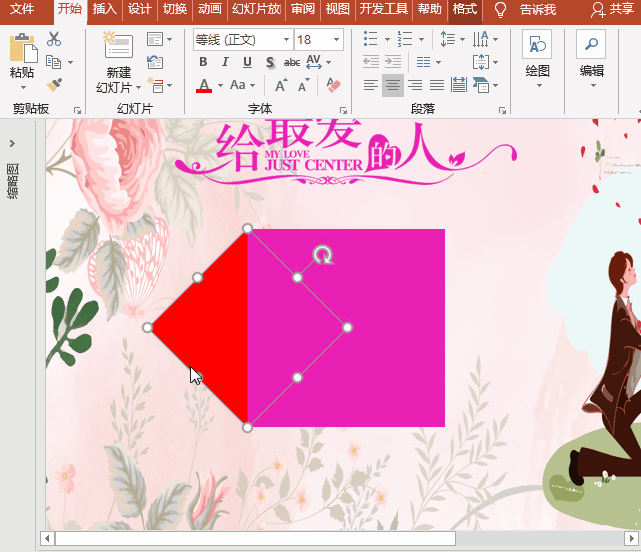Image resolution: width=641 pixels, height=552 pixels.
Task: Switch to the 切换 Transitions tab
Action: 175,9
